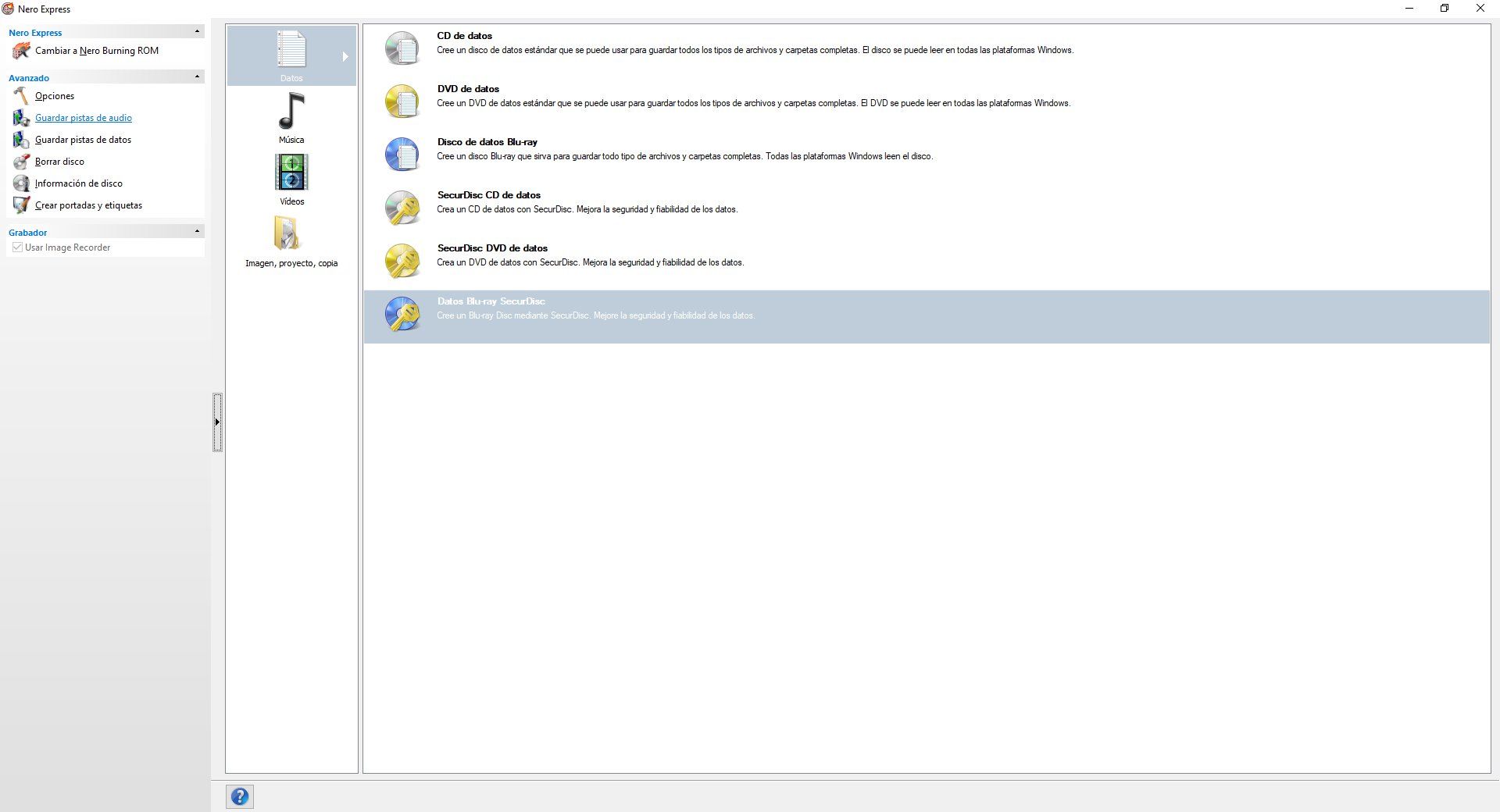1500x812 pixels.
Task: Choose SecurDisc CD de datos project
Action: 927,211
